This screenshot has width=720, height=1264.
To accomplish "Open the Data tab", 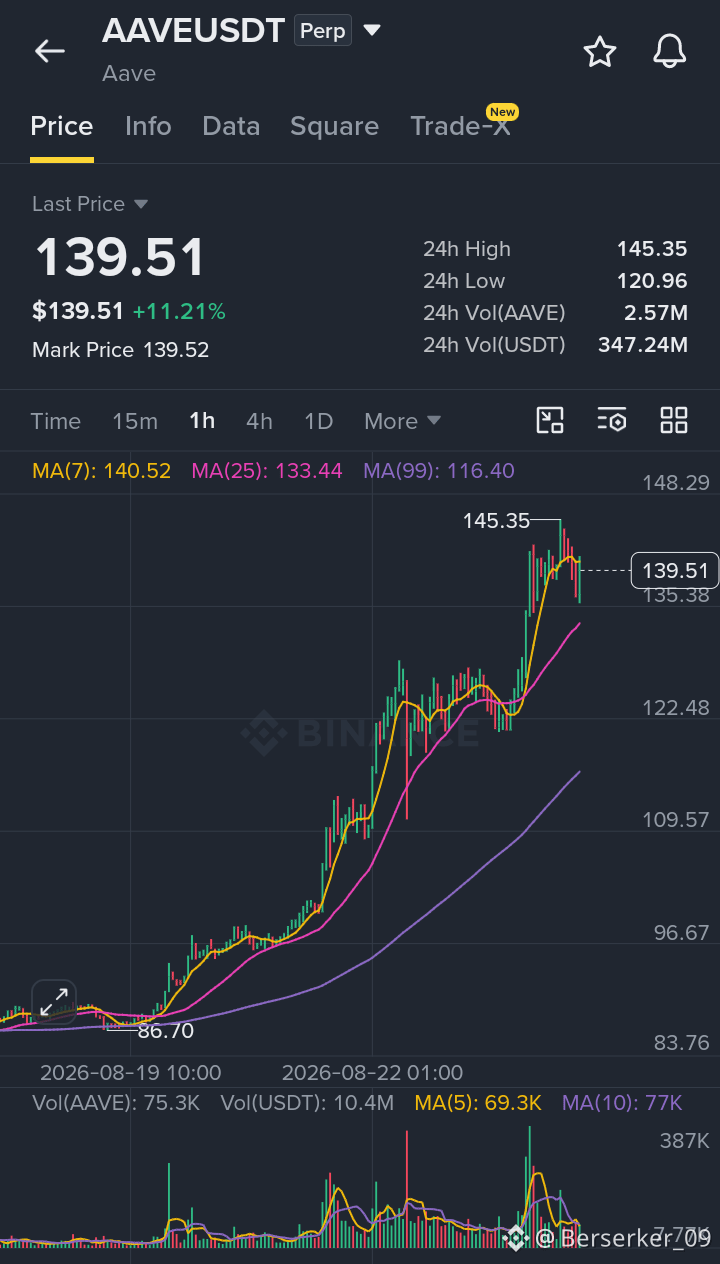I will pos(231,126).
